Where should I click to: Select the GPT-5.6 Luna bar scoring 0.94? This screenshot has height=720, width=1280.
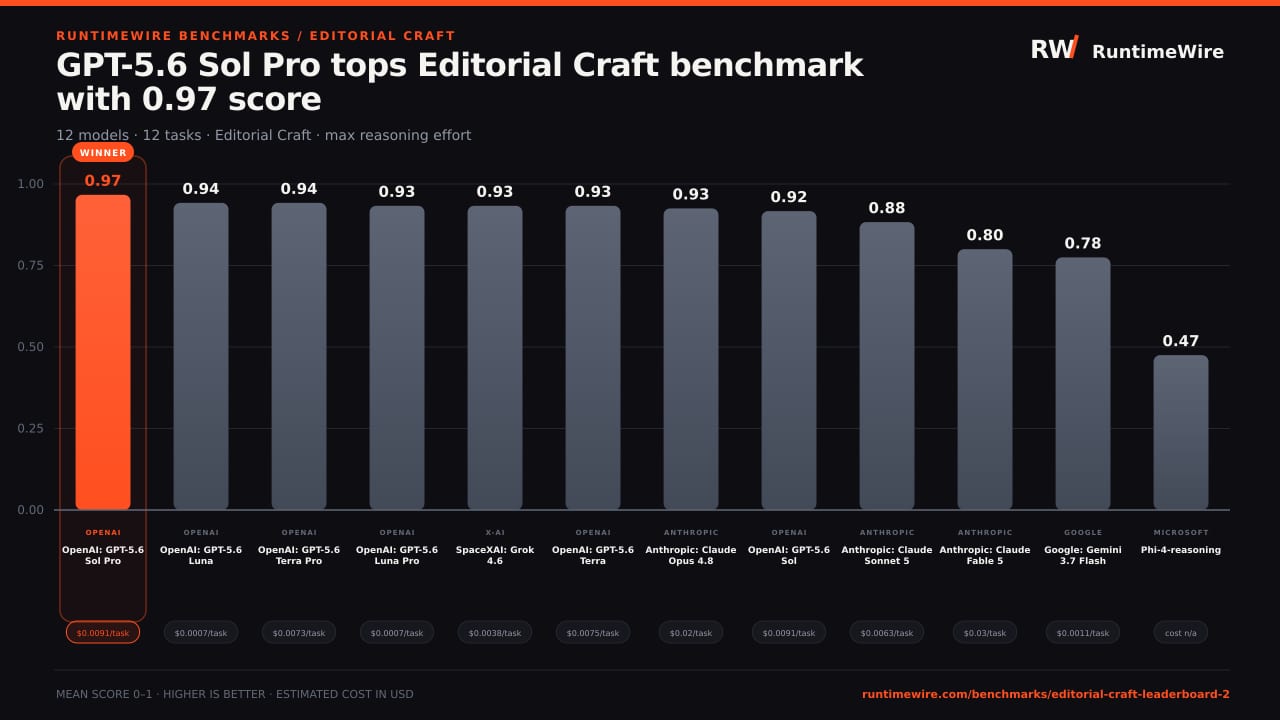click(x=201, y=357)
